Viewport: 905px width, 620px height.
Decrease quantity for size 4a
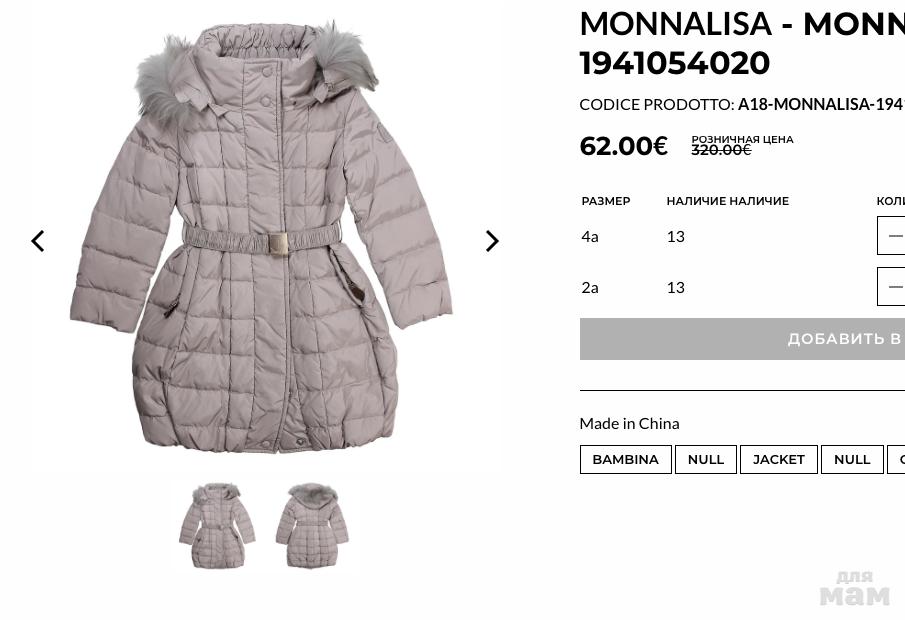coord(894,236)
